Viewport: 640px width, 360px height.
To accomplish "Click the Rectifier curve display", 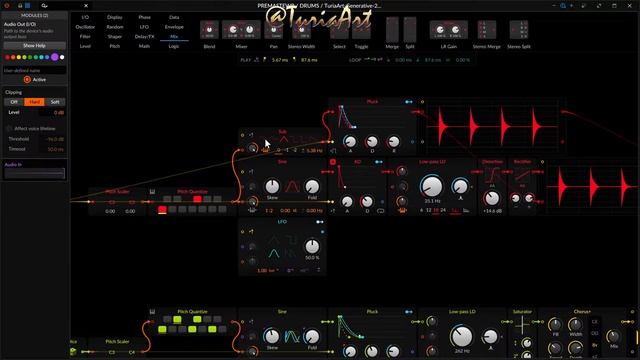I will point(523,174).
